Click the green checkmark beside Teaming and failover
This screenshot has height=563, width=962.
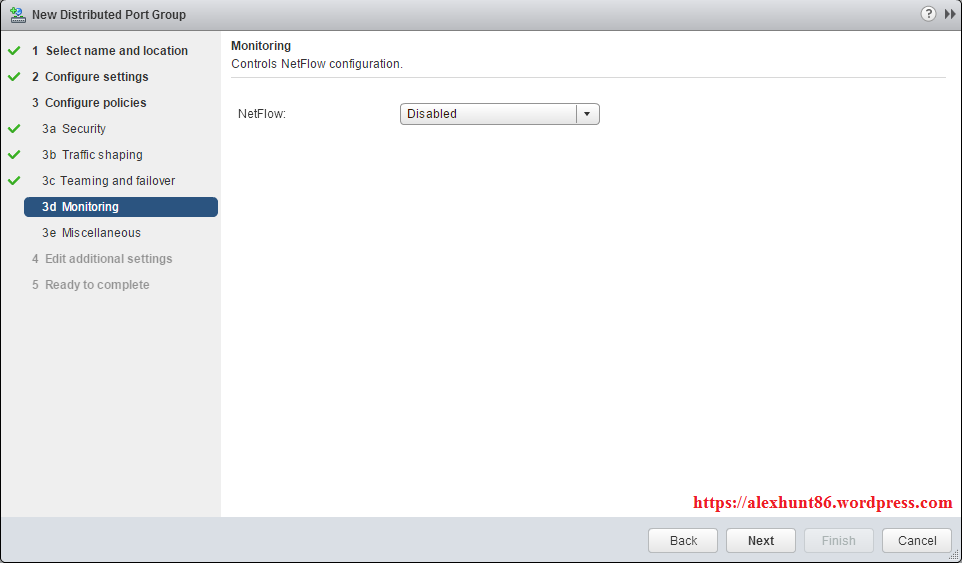pos(14,181)
